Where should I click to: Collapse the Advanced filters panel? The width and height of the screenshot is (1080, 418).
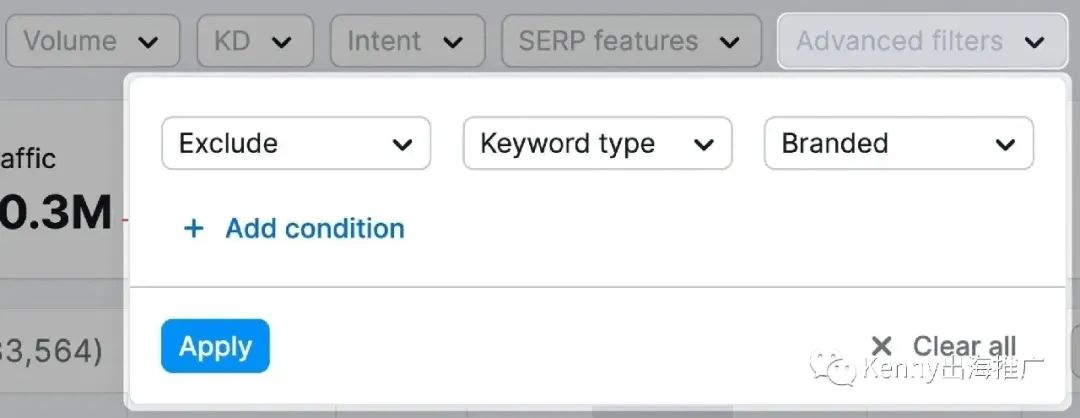pyautogui.click(x=922, y=41)
